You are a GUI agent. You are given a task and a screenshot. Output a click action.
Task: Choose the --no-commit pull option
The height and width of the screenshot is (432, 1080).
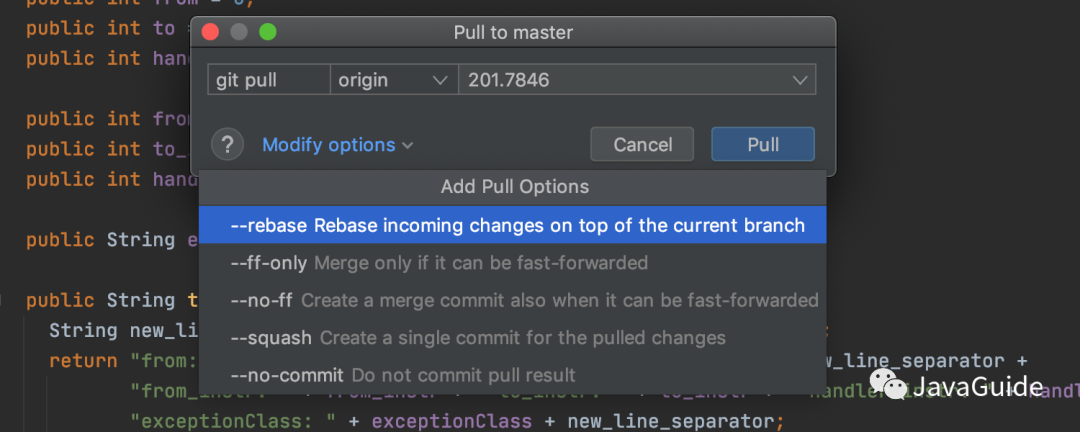[402, 376]
